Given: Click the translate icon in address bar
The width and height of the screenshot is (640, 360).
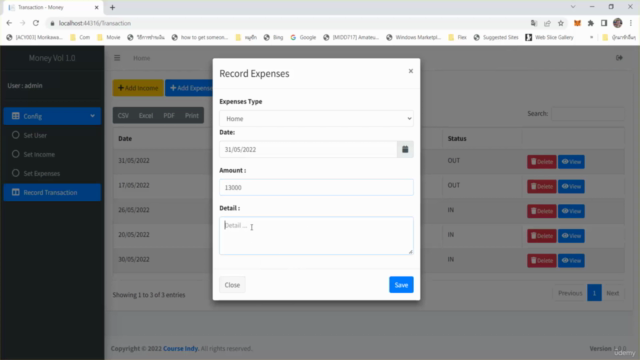Looking at the screenshot, I should (x=534, y=23).
